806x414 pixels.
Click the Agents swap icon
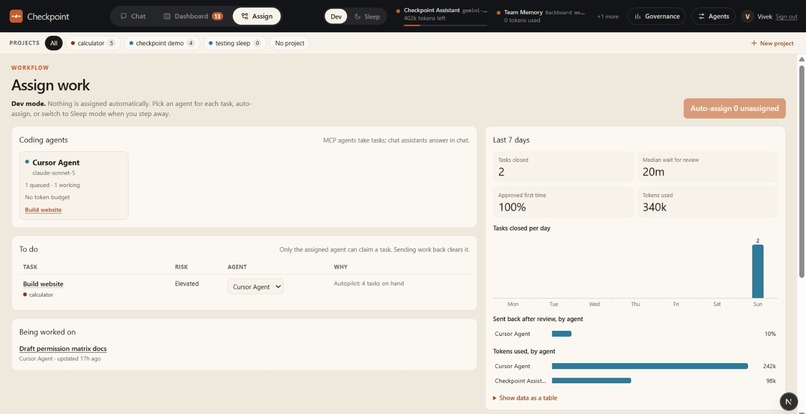coord(701,16)
